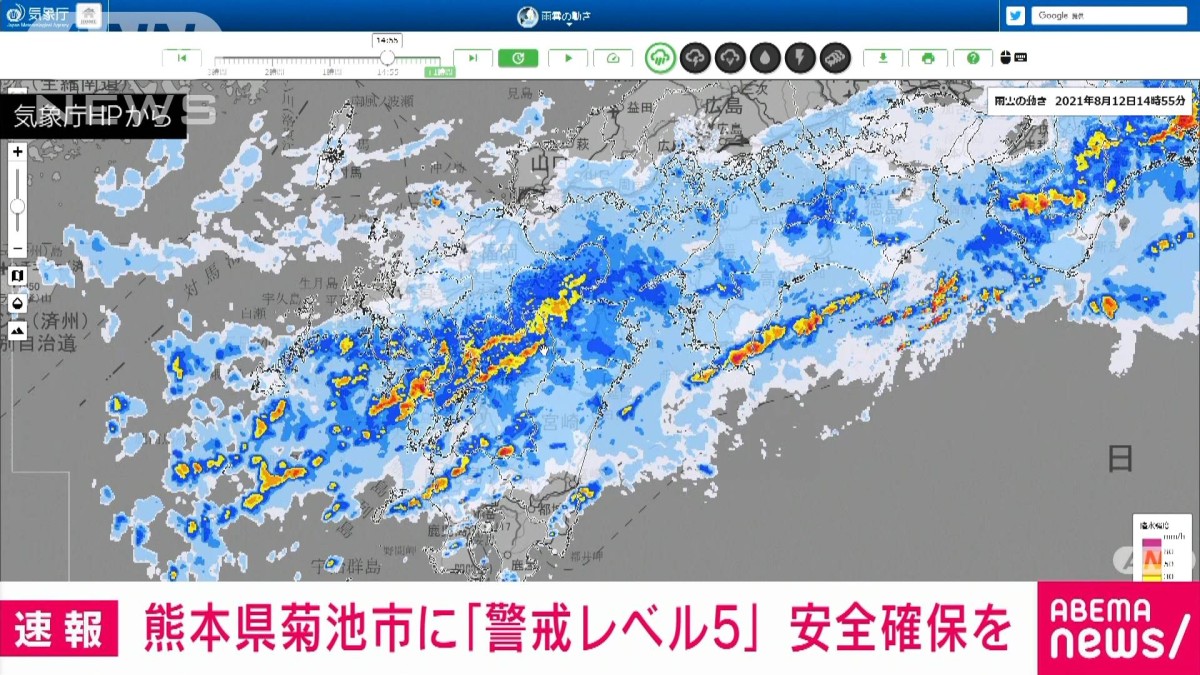Click the (済州) label on the map
1200x675 pixels.
[60, 322]
